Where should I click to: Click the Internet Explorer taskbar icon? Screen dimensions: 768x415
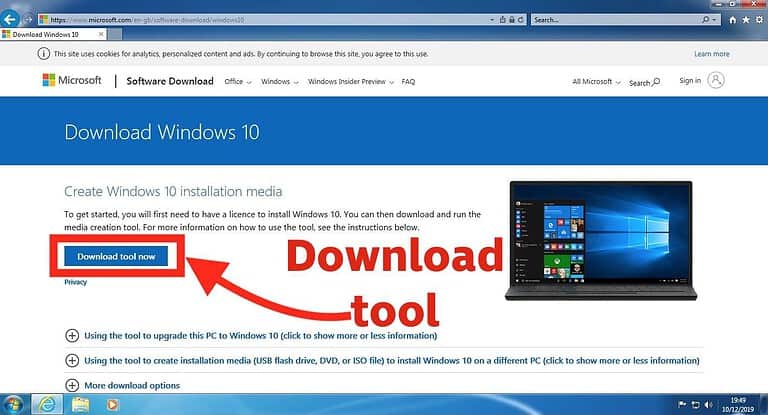tap(48, 405)
